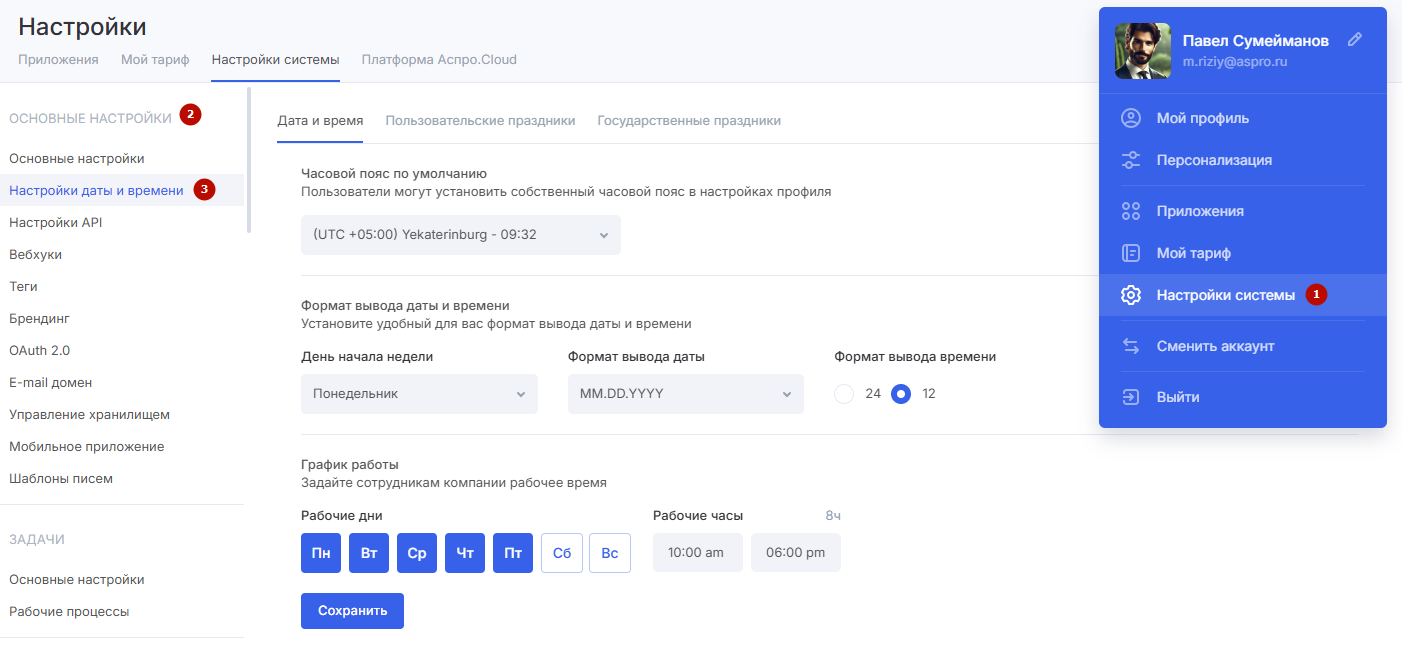Switch to the Государственные праздники tab
The width and height of the screenshot is (1402, 648).
coord(689,120)
